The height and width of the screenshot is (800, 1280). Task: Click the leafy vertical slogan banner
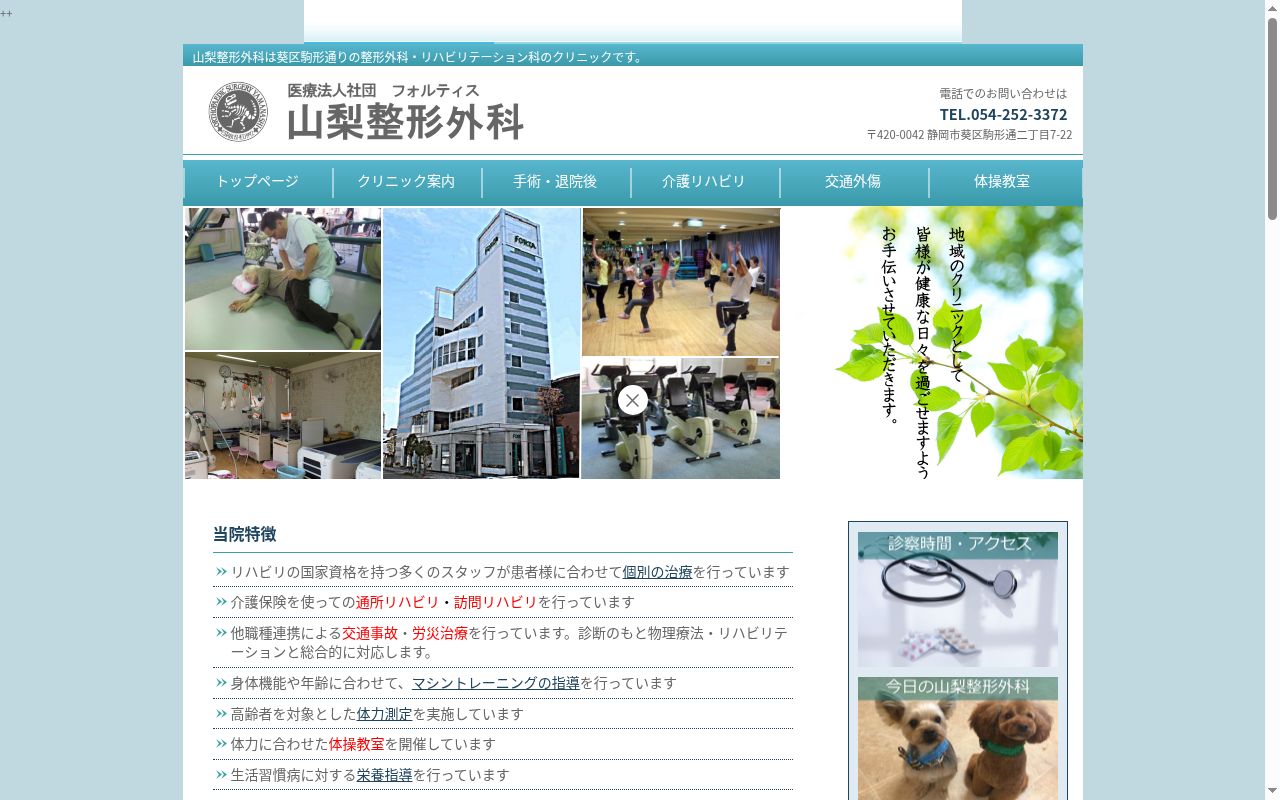point(933,343)
